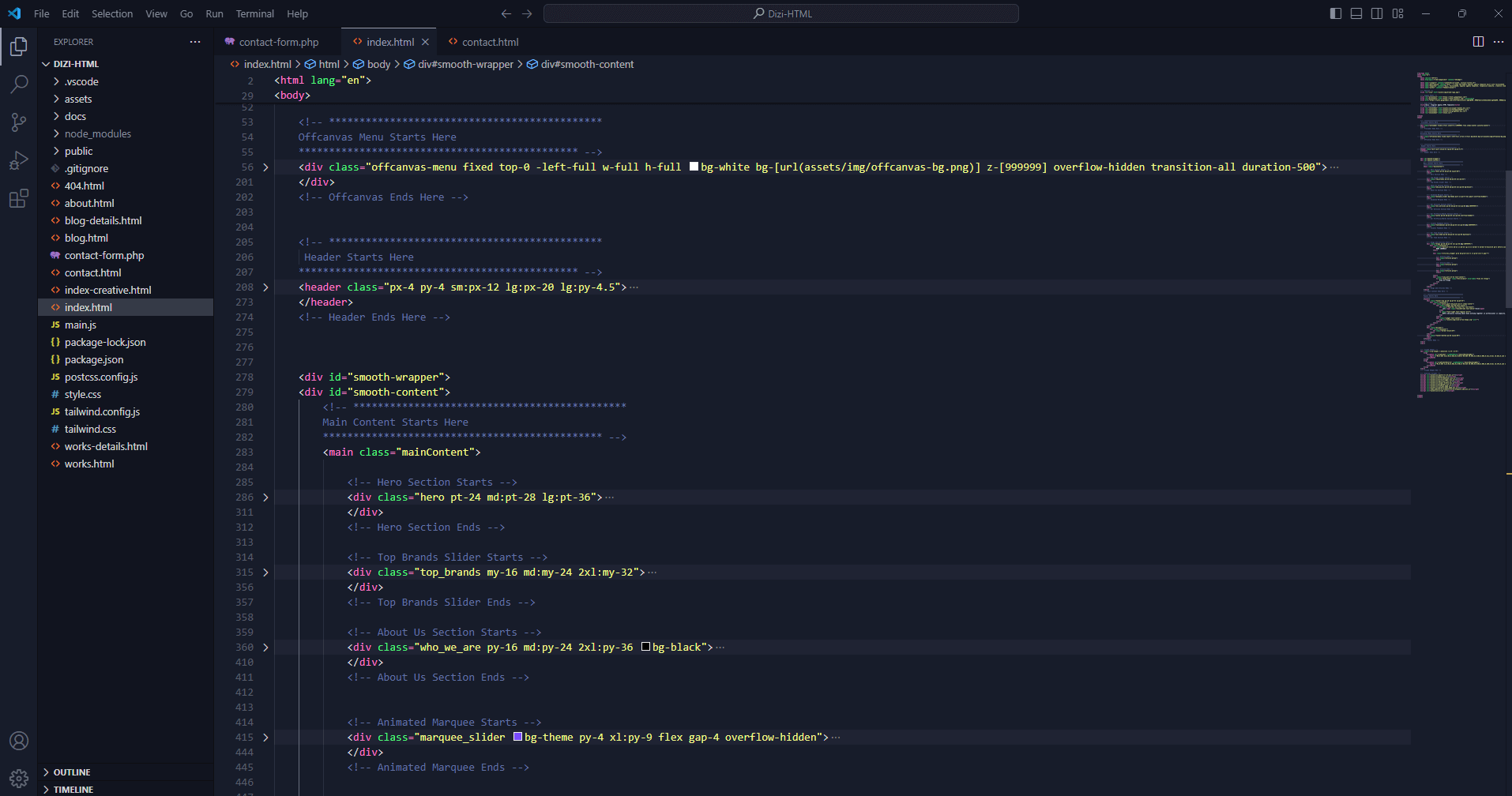The height and width of the screenshot is (796, 1512).
Task: Open style.css file
Action: pyautogui.click(x=126, y=394)
